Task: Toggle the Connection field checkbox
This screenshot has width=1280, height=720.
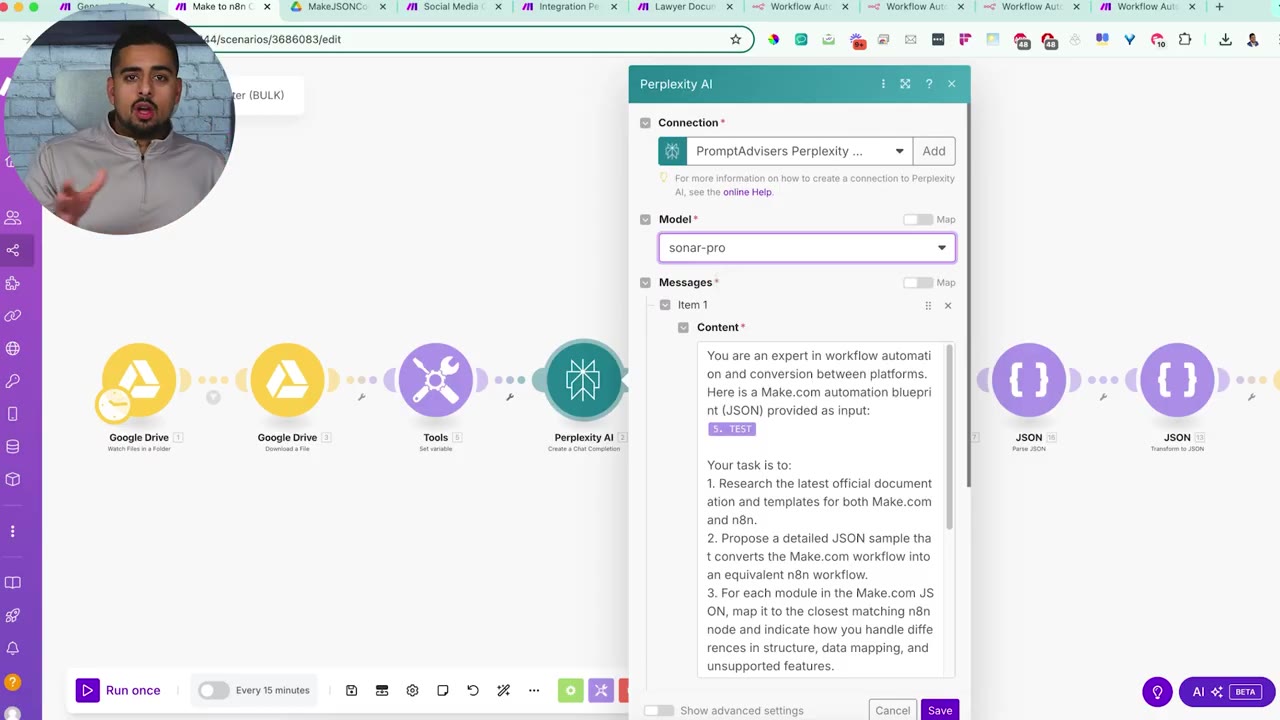Action: click(x=645, y=123)
